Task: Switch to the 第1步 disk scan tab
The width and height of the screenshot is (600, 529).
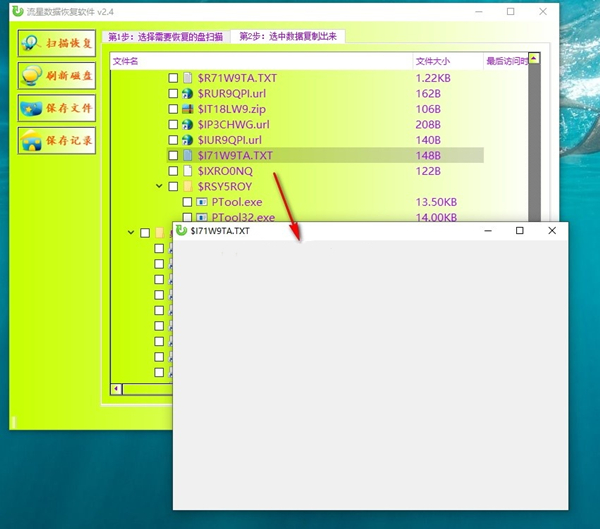Action: click(165, 36)
